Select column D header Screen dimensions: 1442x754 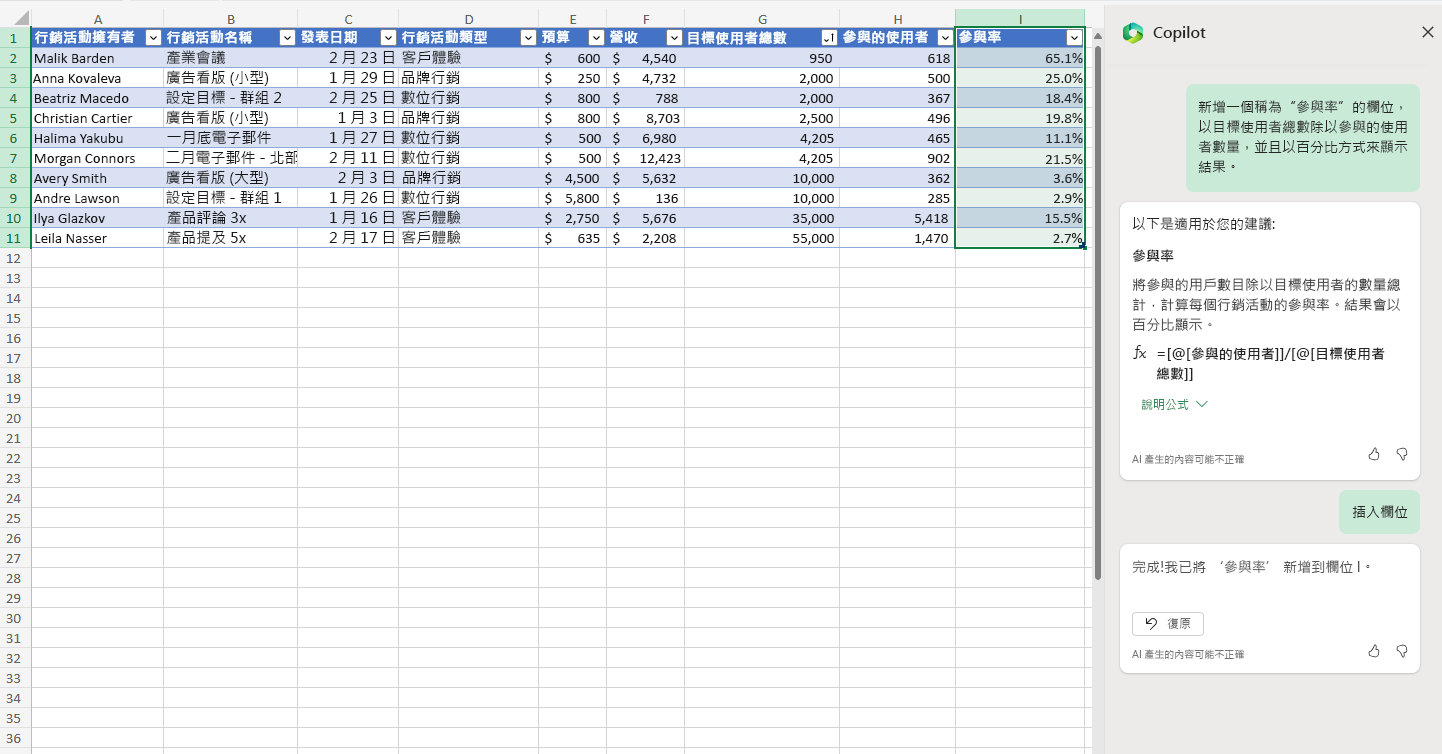(x=468, y=19)
